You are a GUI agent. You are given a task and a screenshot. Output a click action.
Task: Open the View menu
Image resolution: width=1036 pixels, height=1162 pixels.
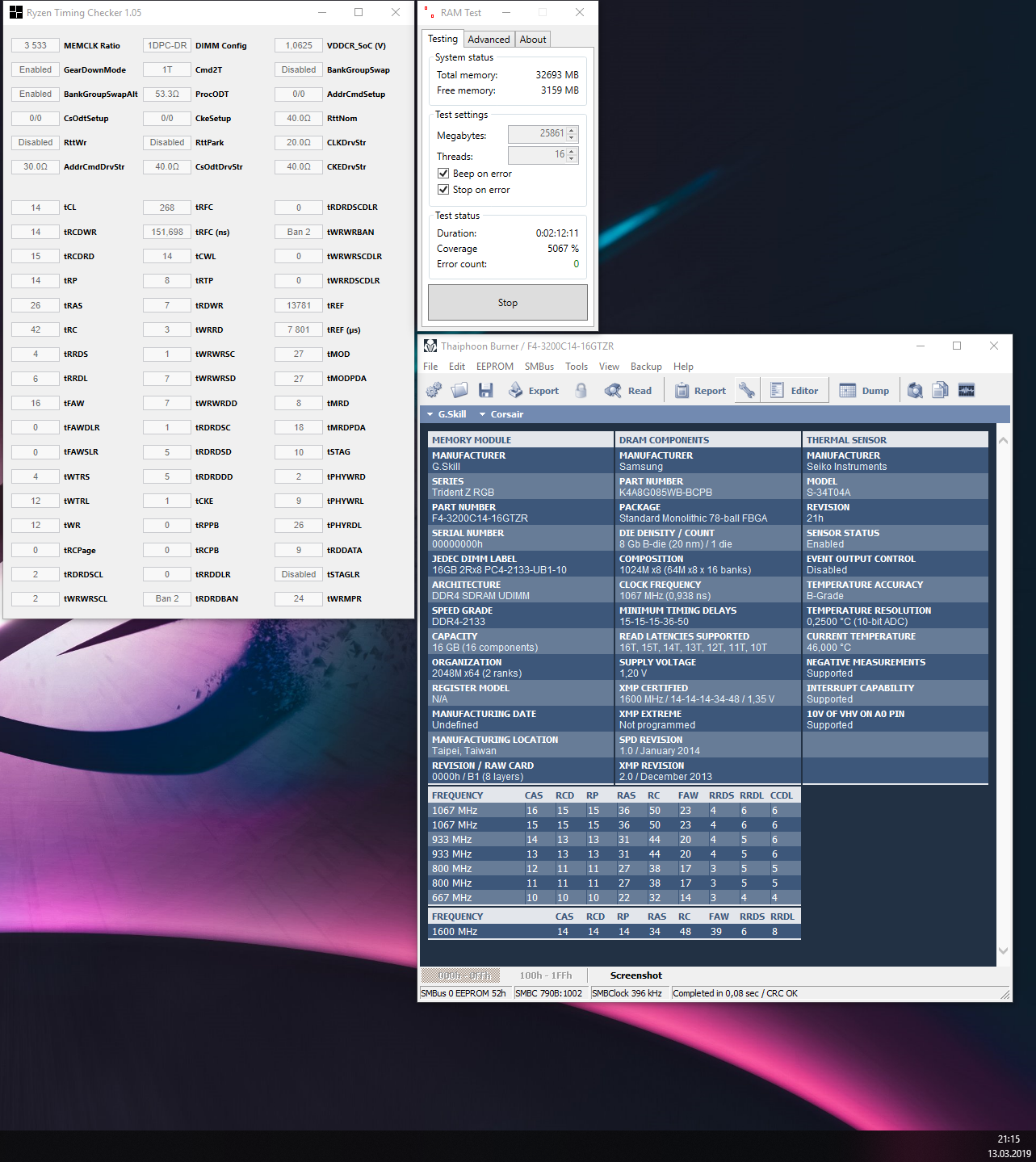609,367
